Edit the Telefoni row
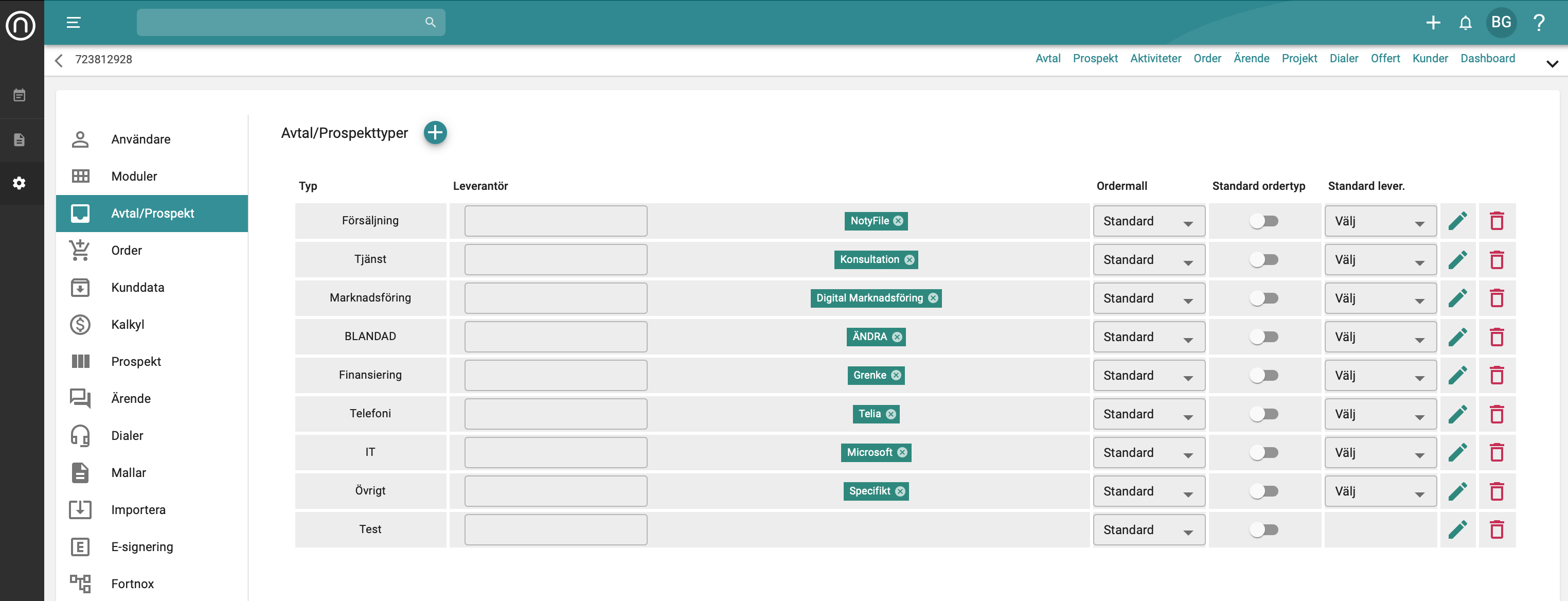This screenshot has height=601, width=1568. tap(1457, 414)
